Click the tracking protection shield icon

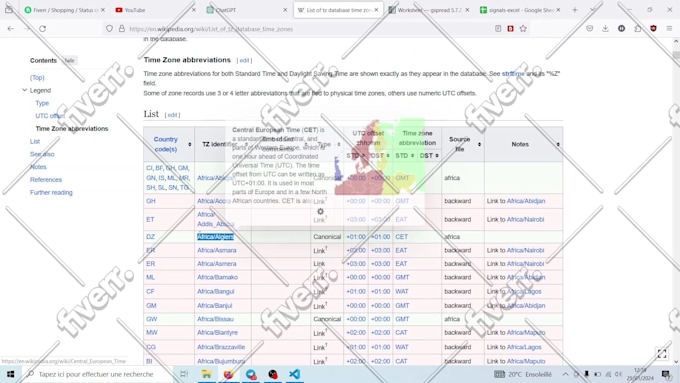(109, 29)
